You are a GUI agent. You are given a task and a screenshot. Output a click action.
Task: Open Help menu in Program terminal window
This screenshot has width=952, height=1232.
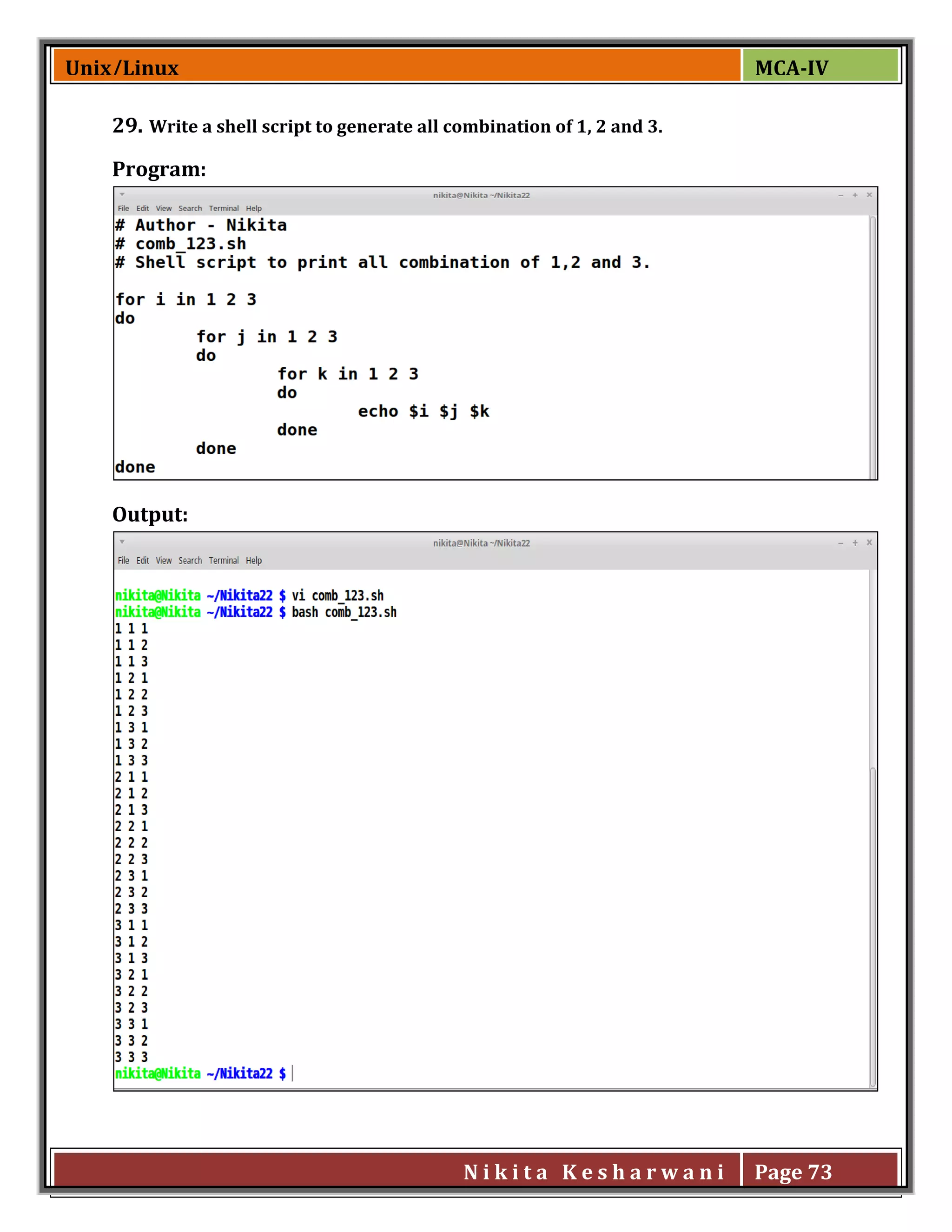253,208
